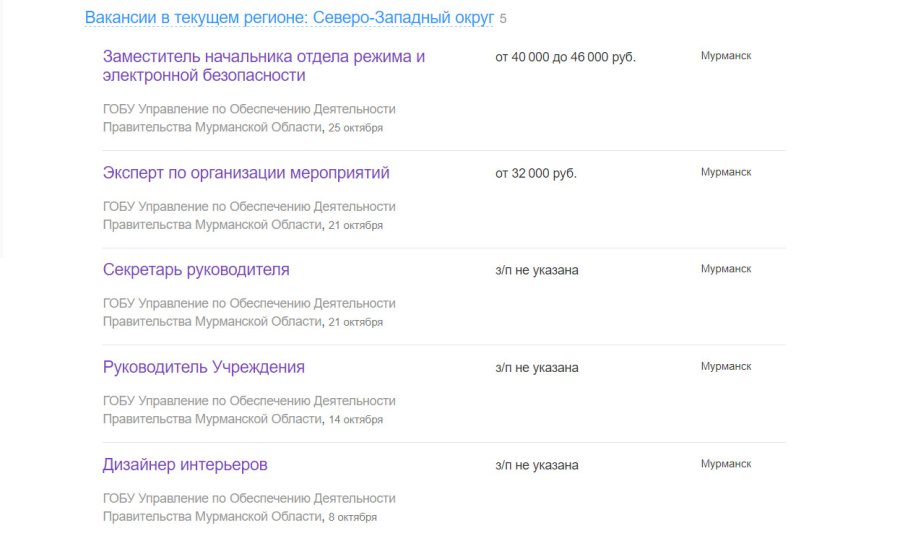
Task: Click the 8 октября posting date
Action: (x=352, y=517)
